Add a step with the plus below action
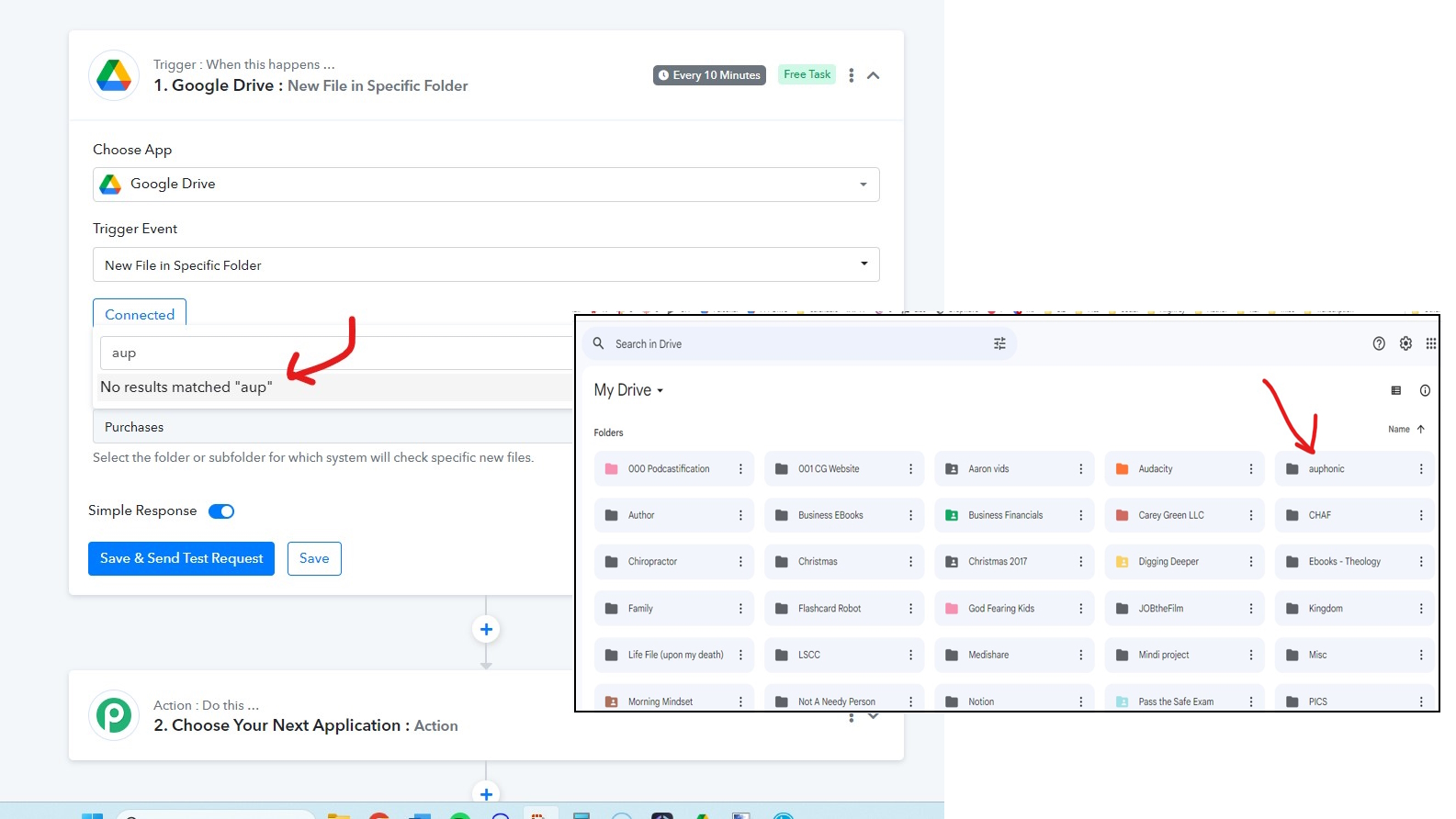Viewport: 1456px width, 819px height. click(x=486, y=793)
